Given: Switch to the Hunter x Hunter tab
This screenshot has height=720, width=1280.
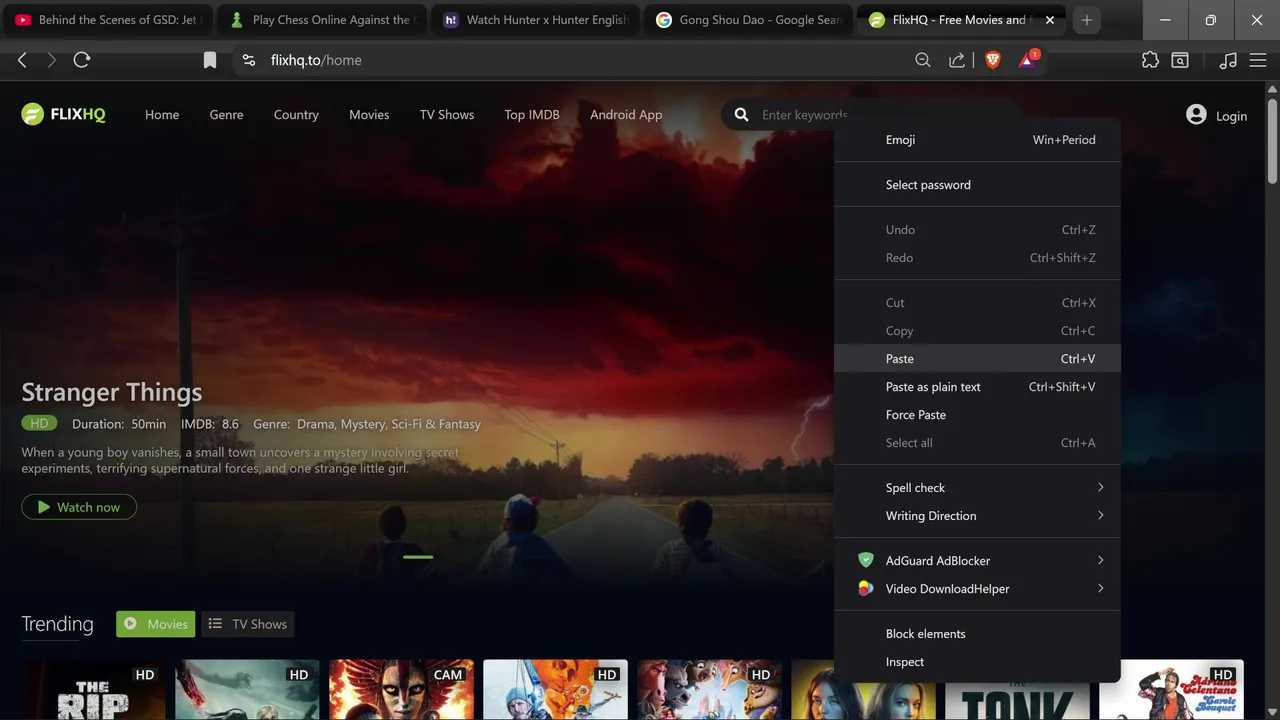Looking at the screenshot, I should [x=535, y=20].
